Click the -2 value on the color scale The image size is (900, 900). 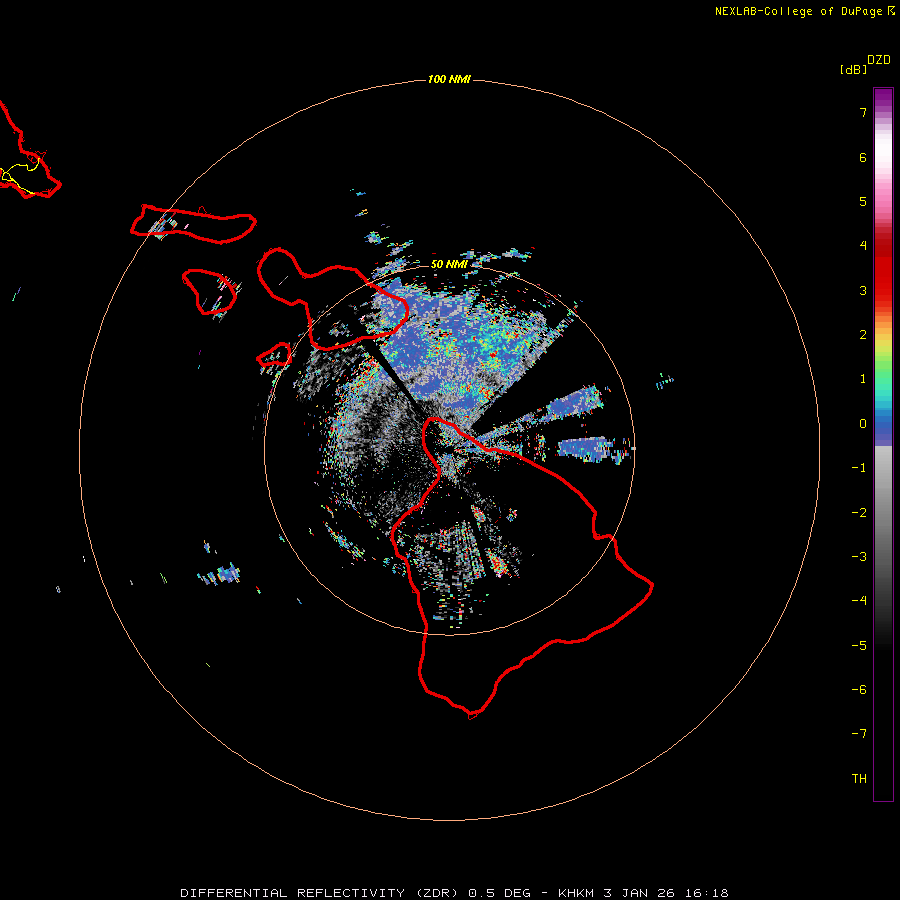859,513
